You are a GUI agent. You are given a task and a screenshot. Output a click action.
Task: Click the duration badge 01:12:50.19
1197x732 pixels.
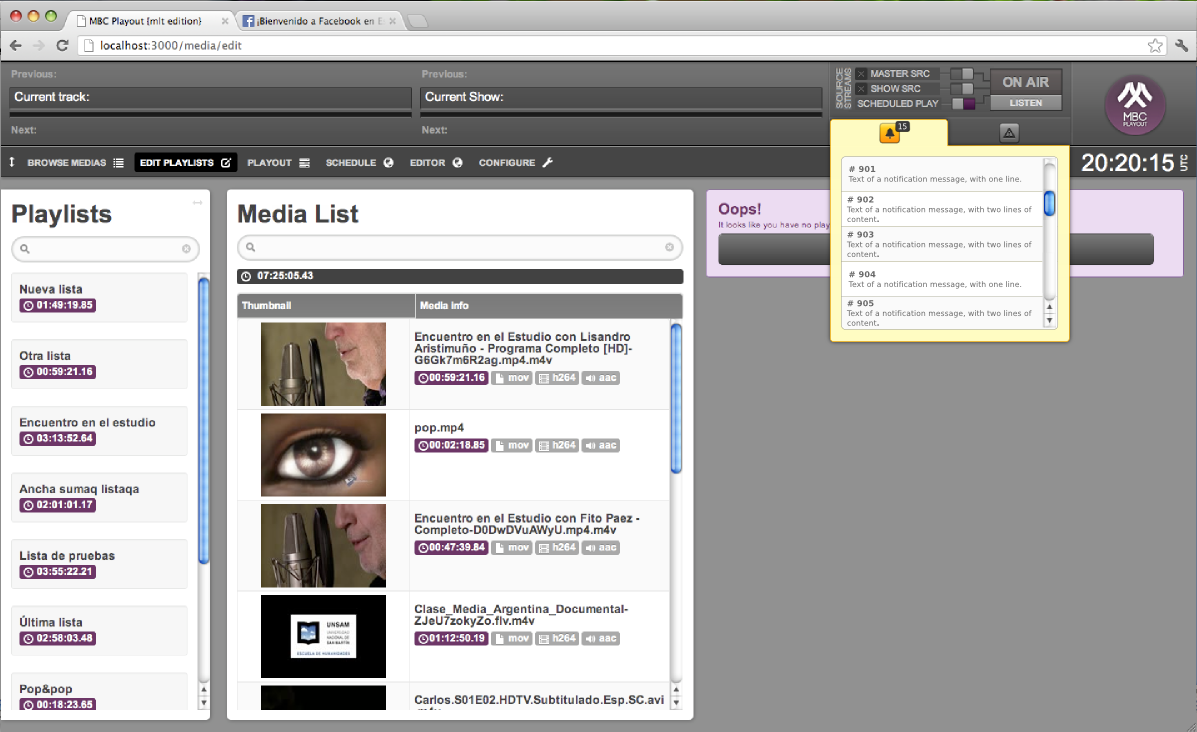pyautogui.click(x=451, y=638)
